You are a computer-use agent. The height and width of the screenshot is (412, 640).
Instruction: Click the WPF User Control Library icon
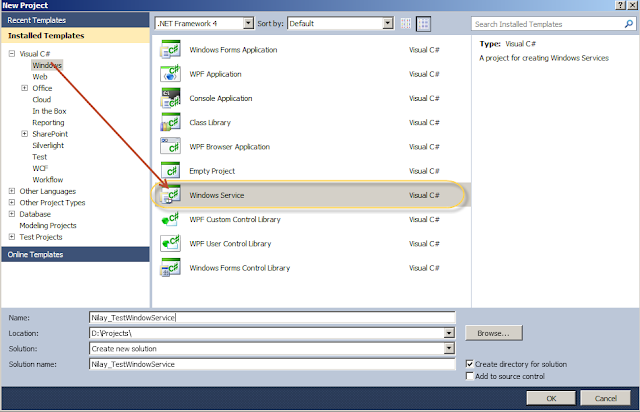coord(171,243)
